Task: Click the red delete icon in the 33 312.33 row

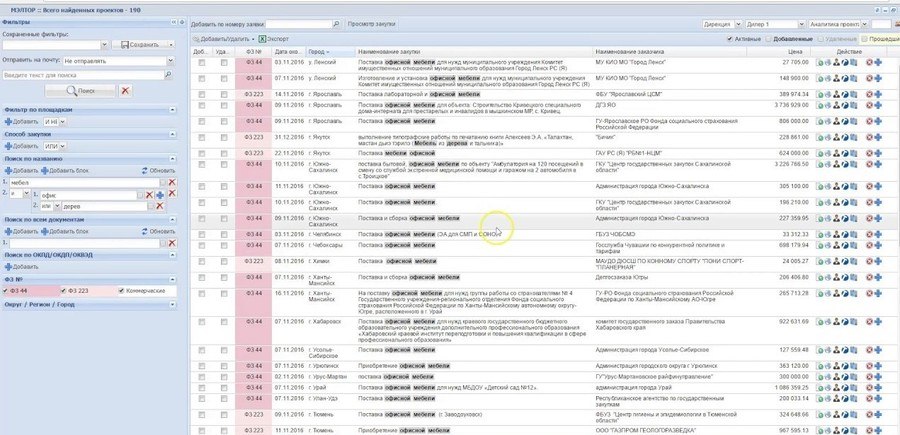Action: click(x=869, y=235)
